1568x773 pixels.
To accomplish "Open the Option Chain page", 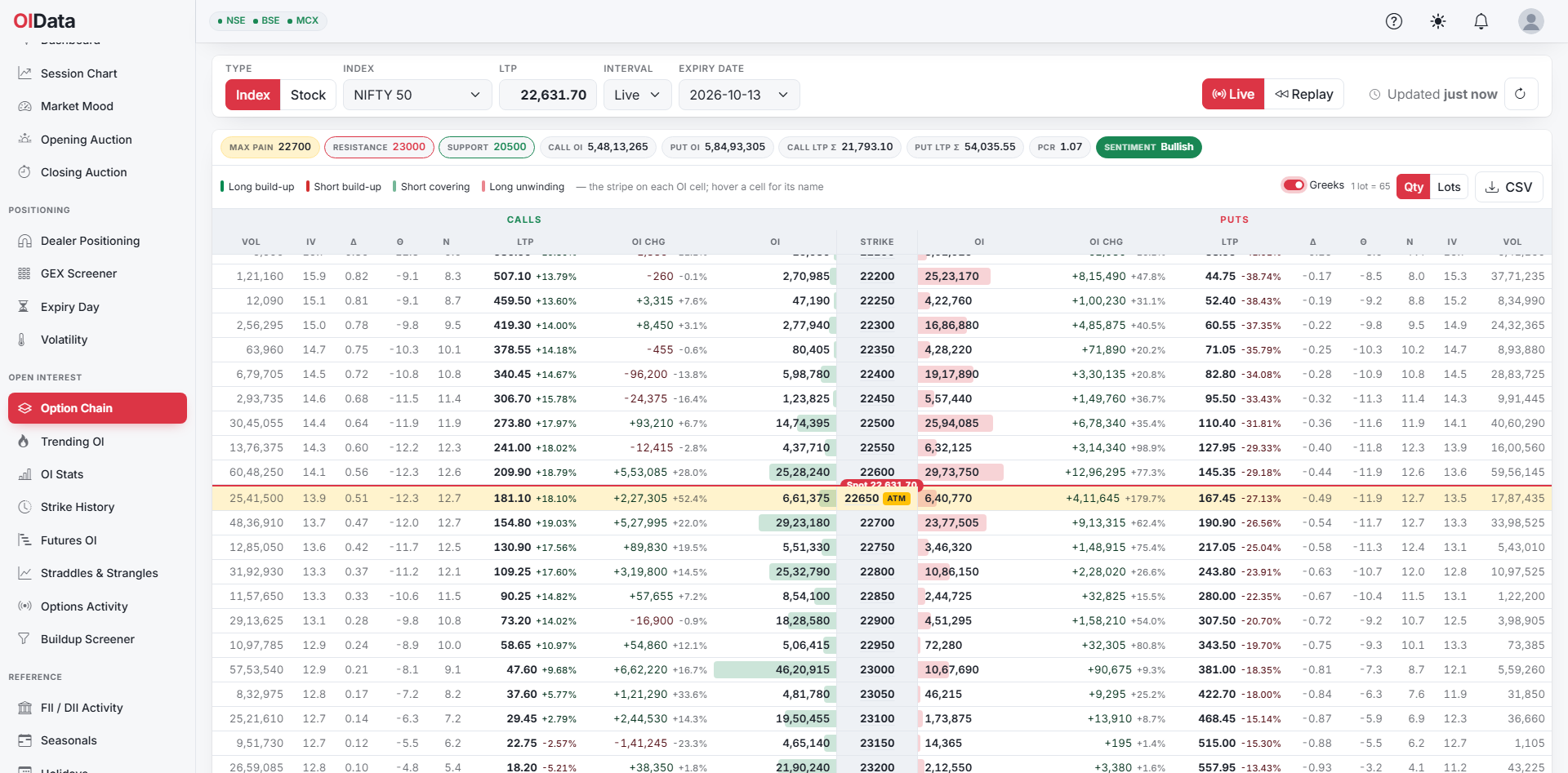I will click(x=97, y=408).
